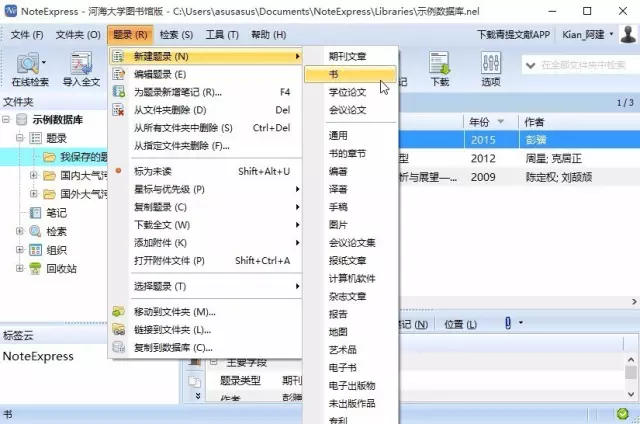Switch to the 位置 (L) tab

pos(460,324)
